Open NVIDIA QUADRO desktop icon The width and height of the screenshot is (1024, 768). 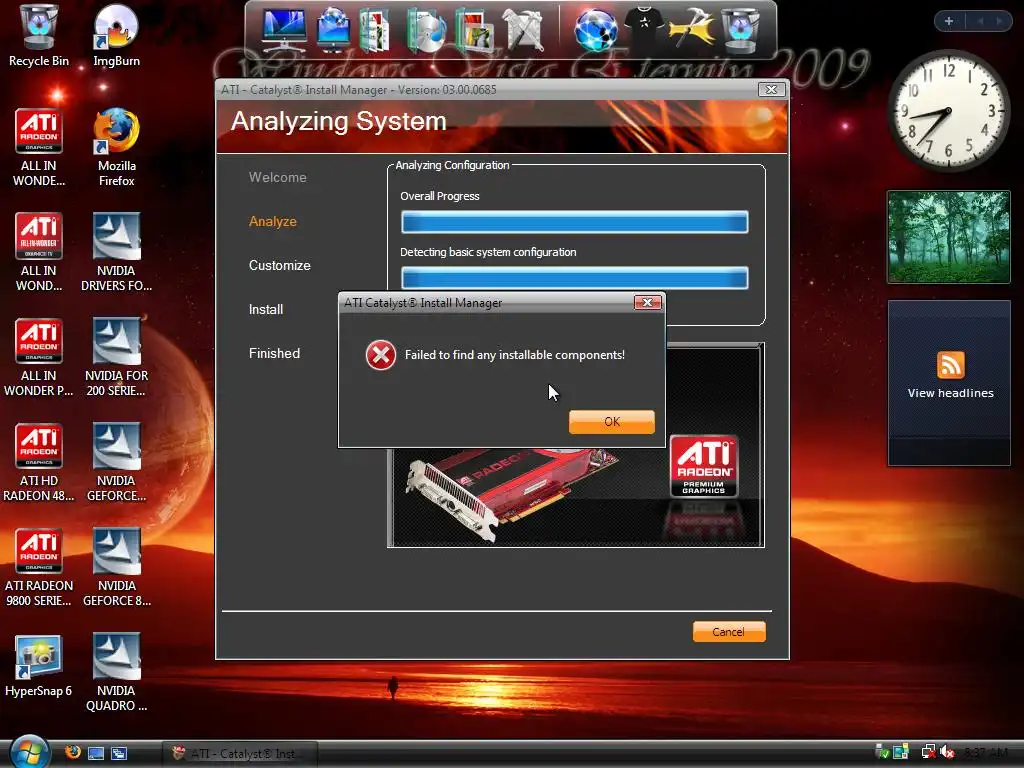(116, 673)
